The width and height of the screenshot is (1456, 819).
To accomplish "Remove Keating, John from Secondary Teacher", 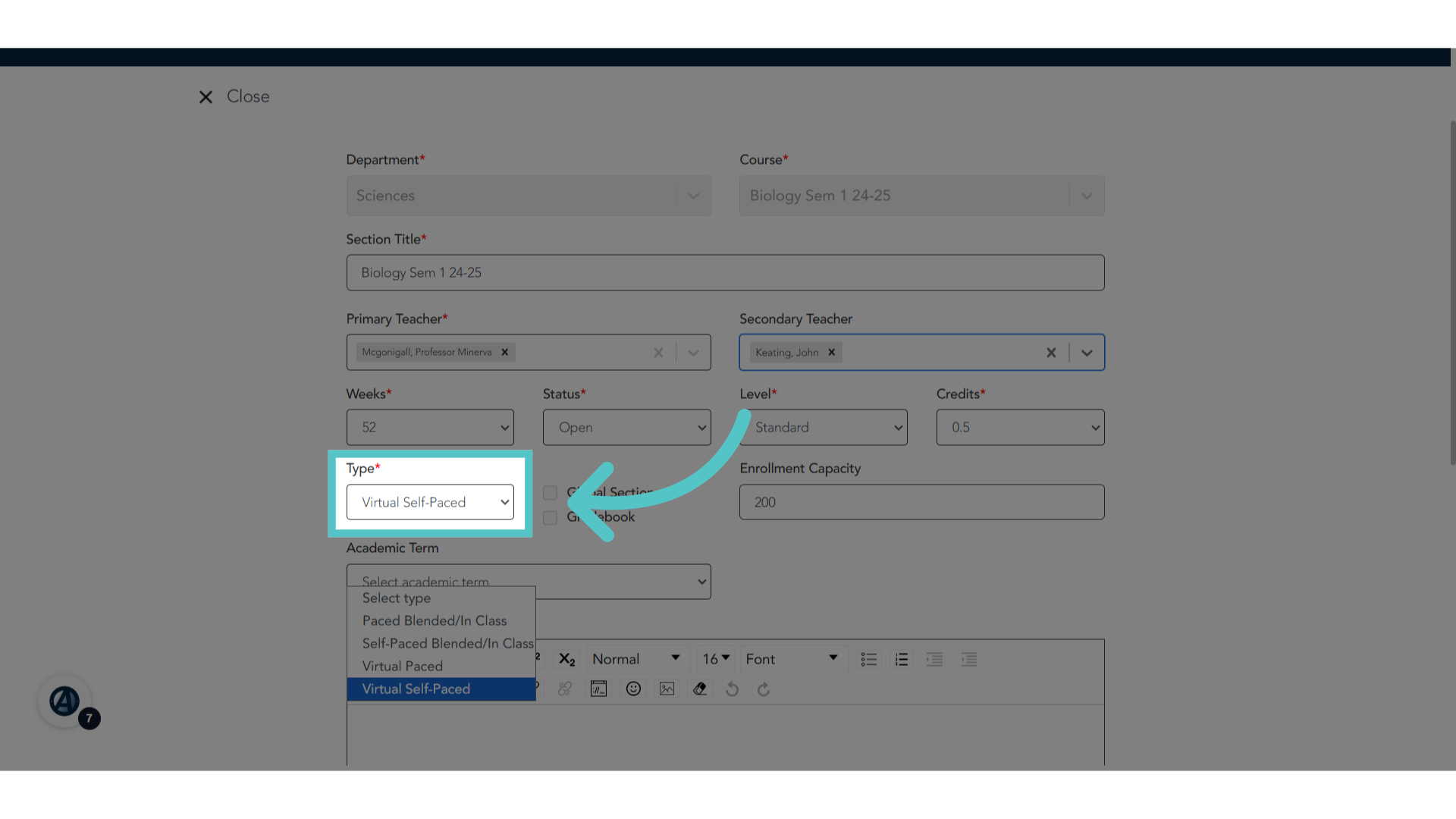I will pyautogui.click(x=832, y=352).
